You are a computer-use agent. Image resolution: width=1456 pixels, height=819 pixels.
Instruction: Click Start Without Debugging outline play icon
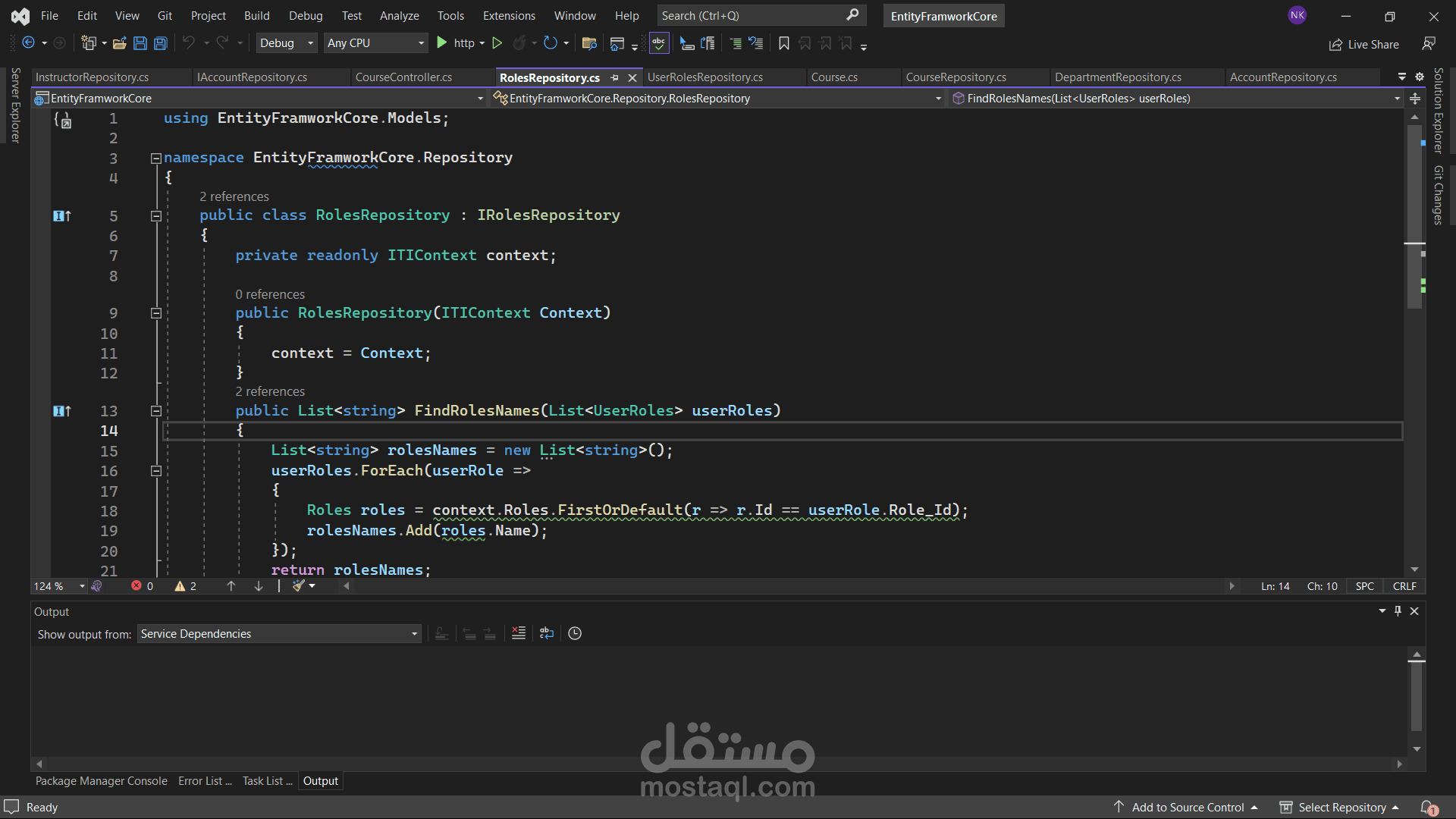[497, 43]
